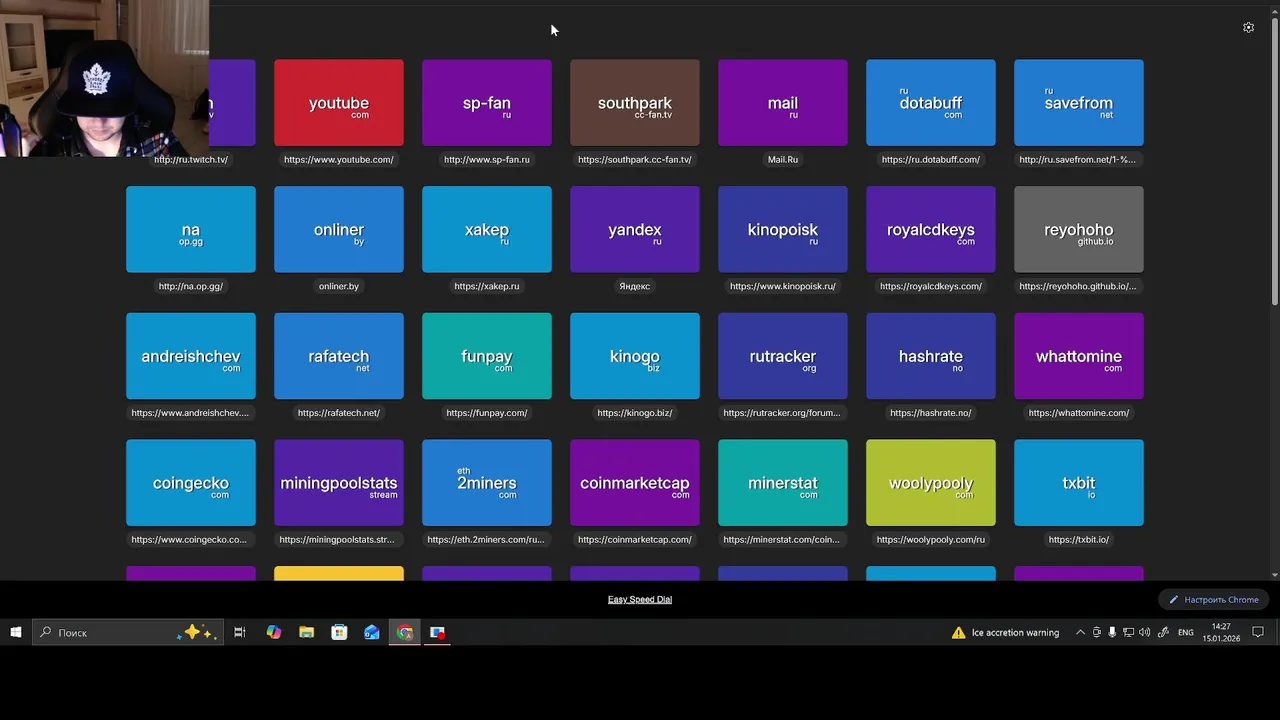
Task: Open the clock showing 14:27
Action: [1221, 632]
